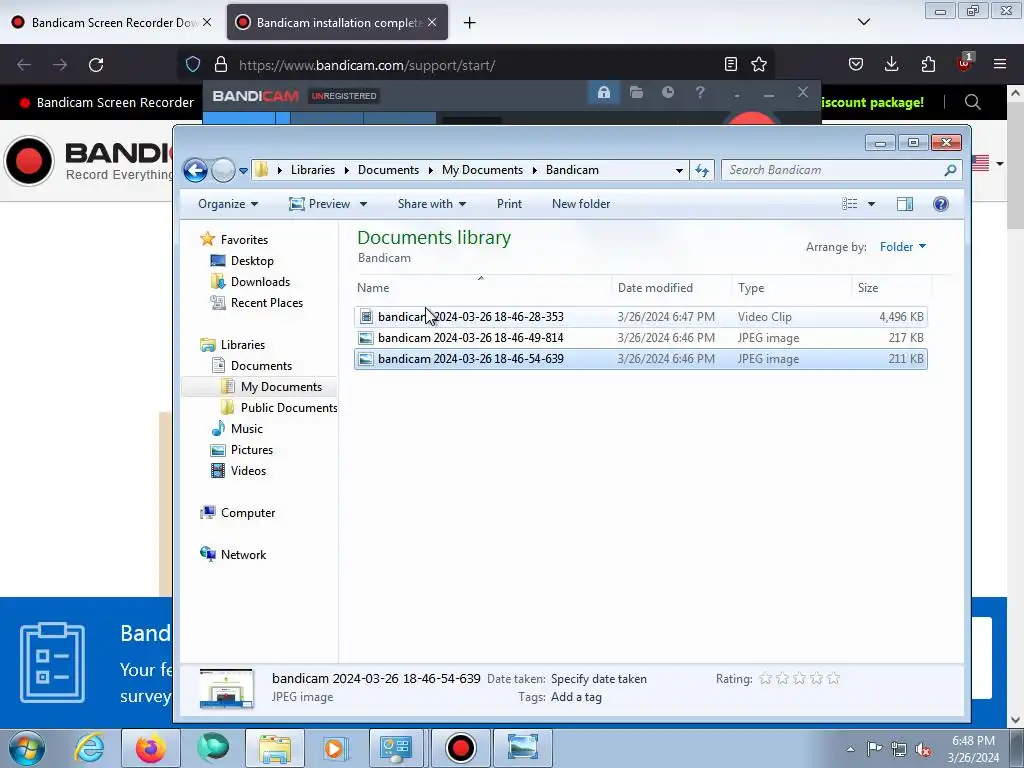Click Add a tag field
The image size is (1024, 768).
tap(576, 697)
